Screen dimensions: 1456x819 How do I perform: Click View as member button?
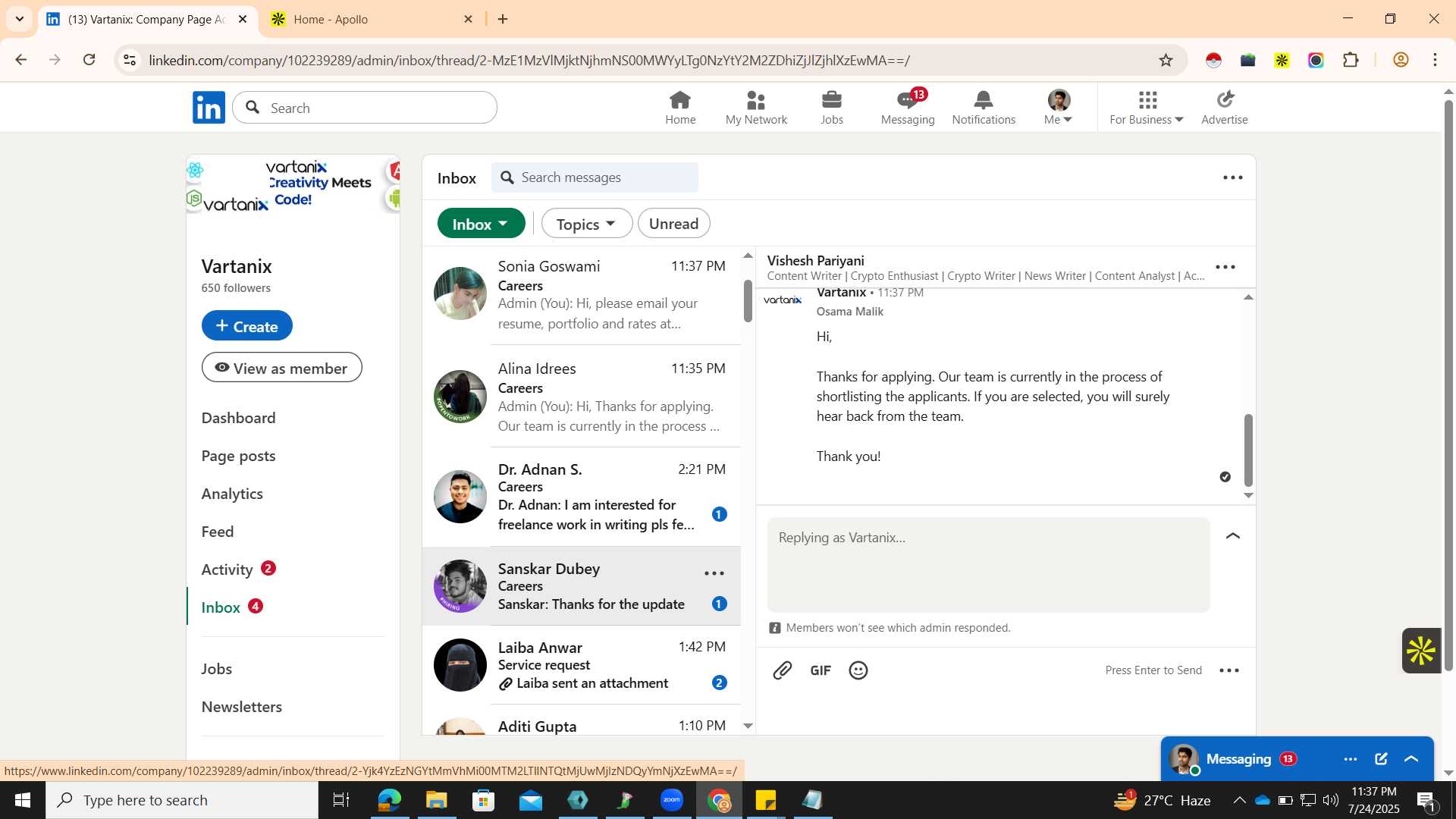282,368
